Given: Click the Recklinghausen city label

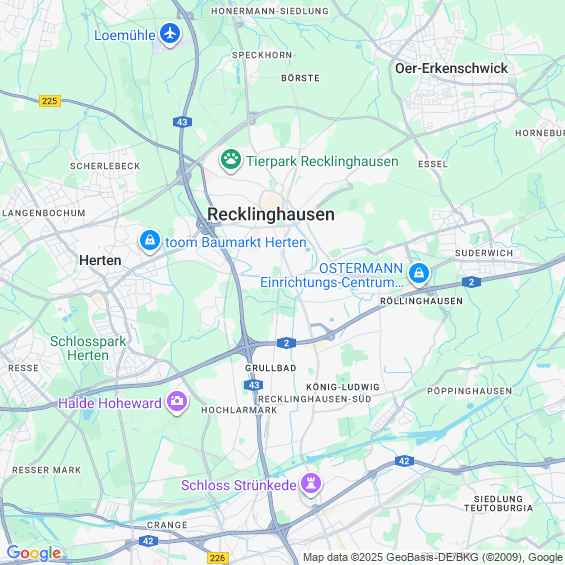Looking at the screenshot, I should pyautogui.click(x=271, y=214).
